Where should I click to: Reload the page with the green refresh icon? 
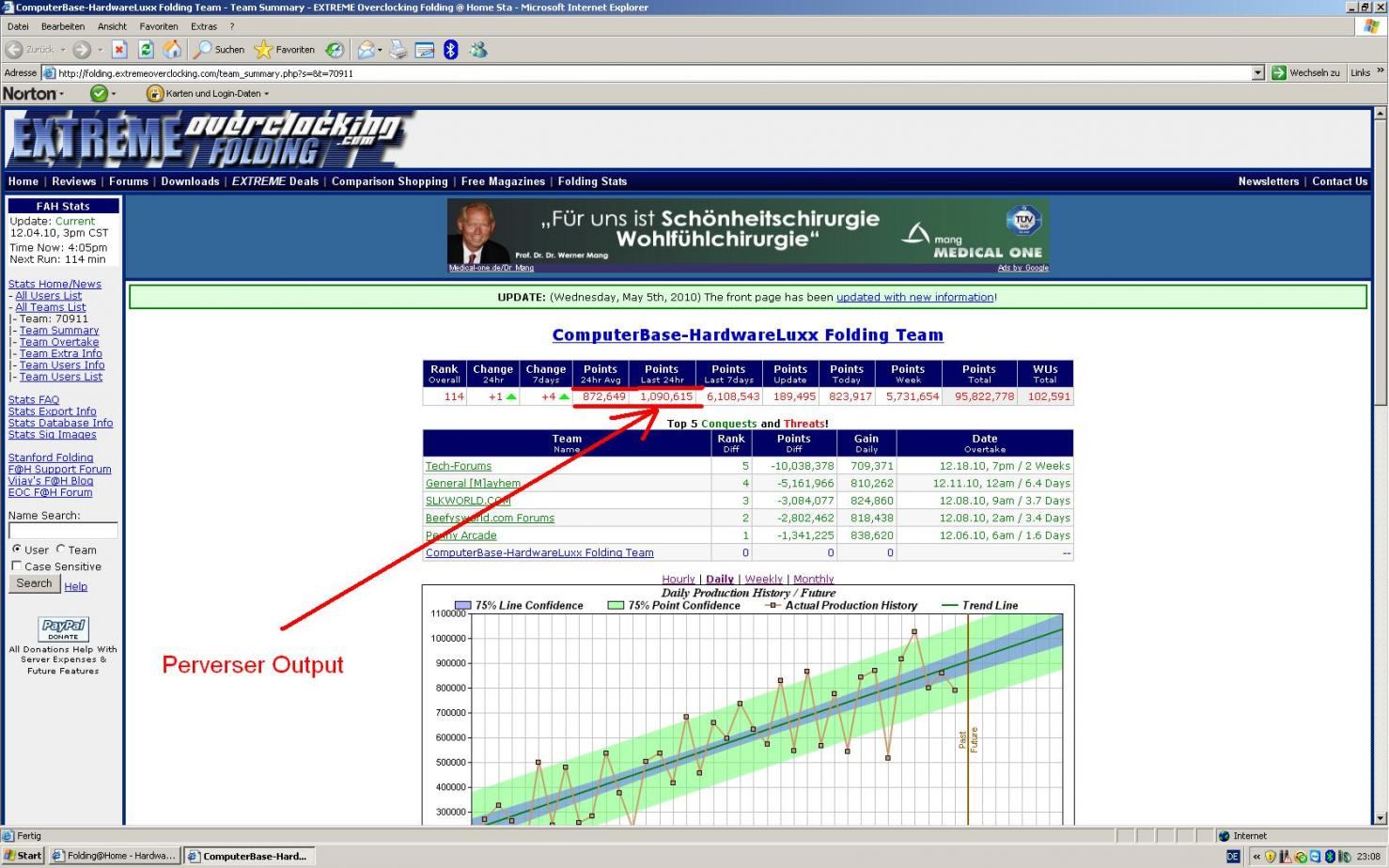pyautogui.click(x=146, y=50)
